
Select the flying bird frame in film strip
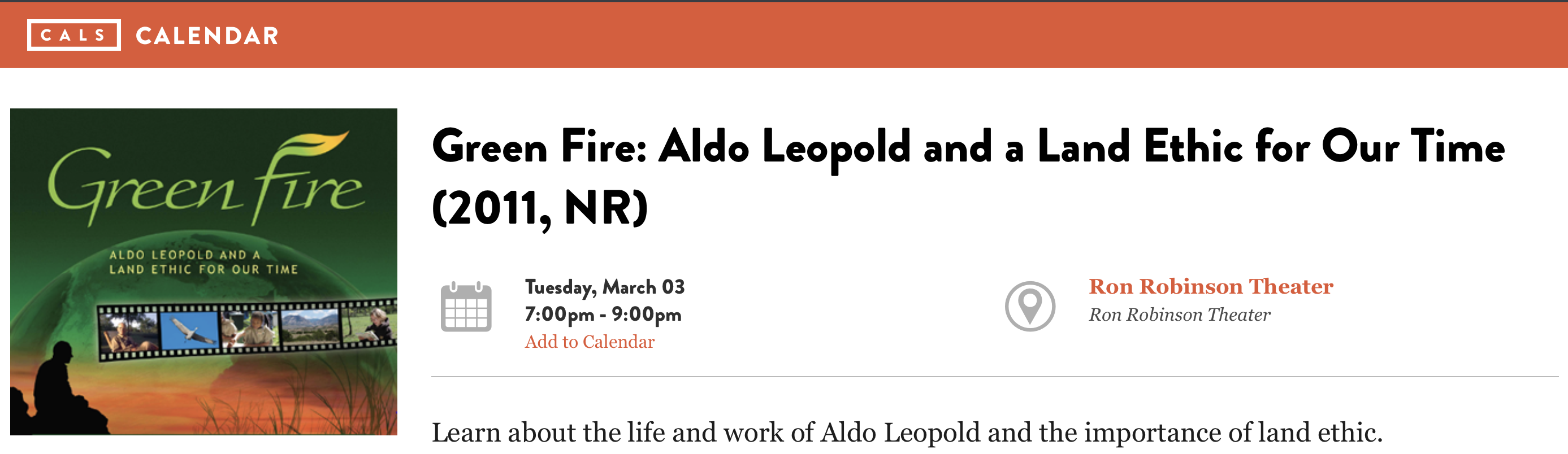[189, 331]
